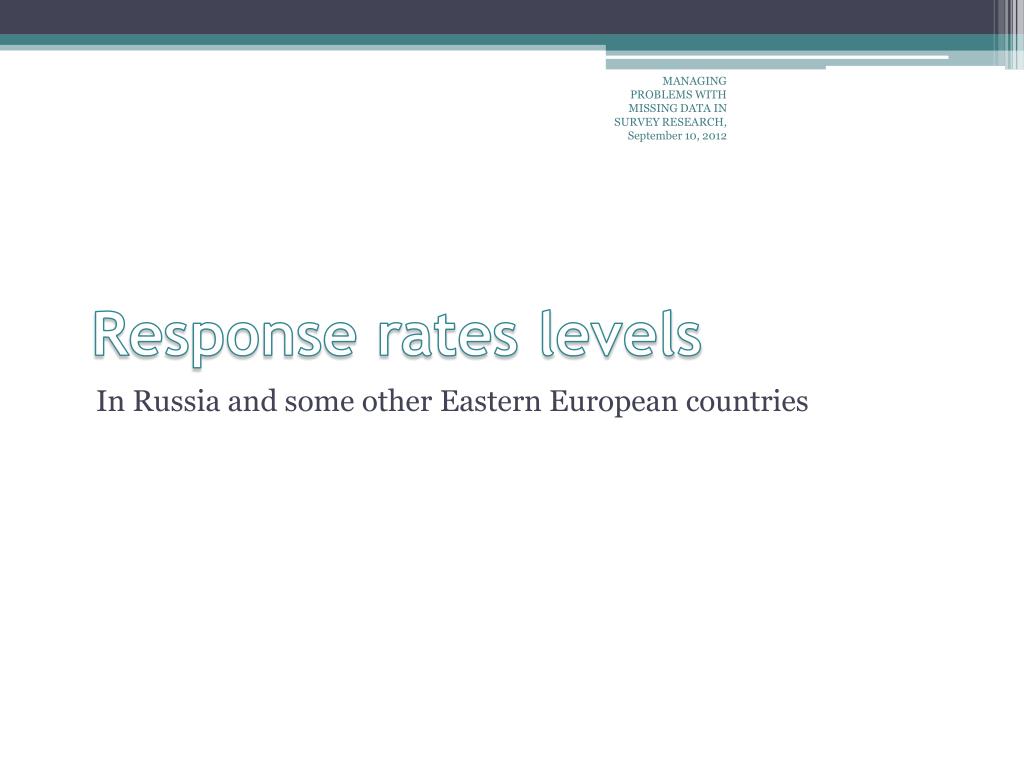This screenshot has width=1024, height=768.
Task: Click the 'MANAGING PROBLEMS WITH MISSING DATA' header text
Action: (671, 108)
